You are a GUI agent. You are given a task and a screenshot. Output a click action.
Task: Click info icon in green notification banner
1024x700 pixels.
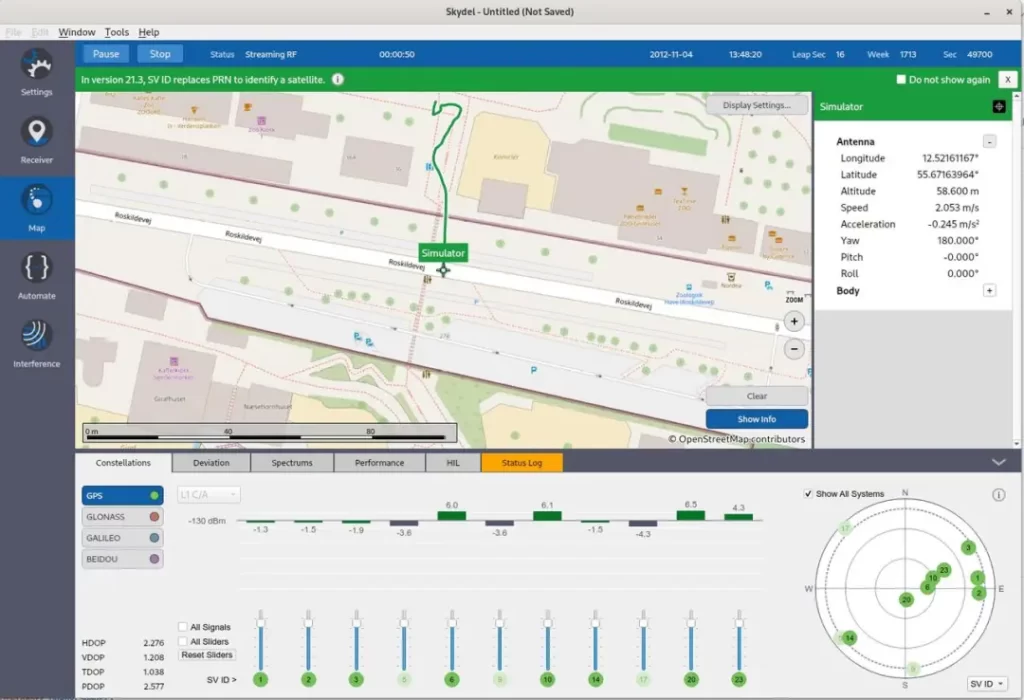pyautogui.click(x=338, y=80)
